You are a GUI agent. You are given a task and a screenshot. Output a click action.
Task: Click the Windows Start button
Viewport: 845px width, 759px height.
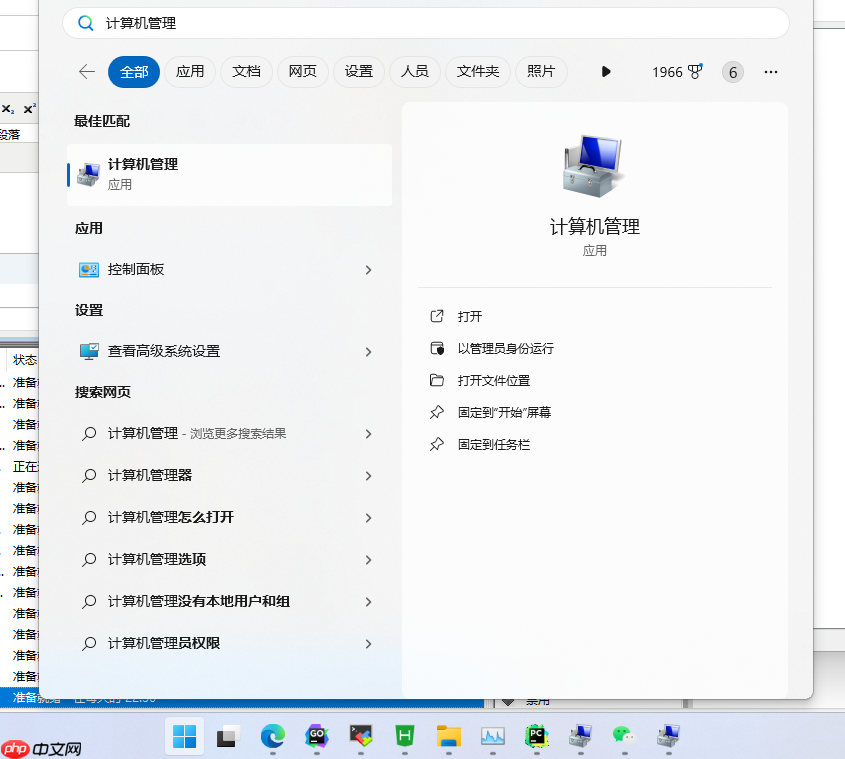click(x=184, y=738)
